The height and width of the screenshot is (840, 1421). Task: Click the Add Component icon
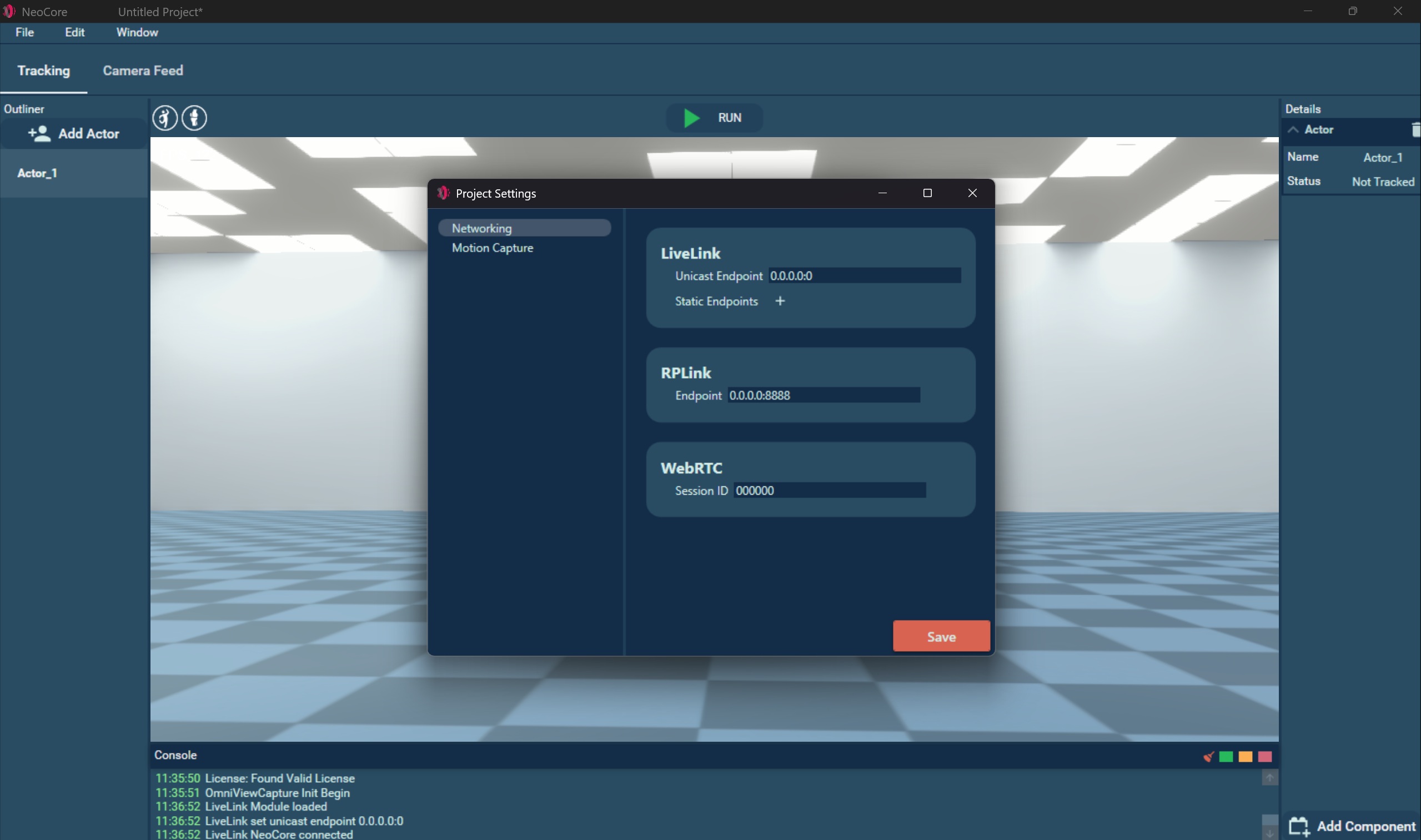(1299, 827)
